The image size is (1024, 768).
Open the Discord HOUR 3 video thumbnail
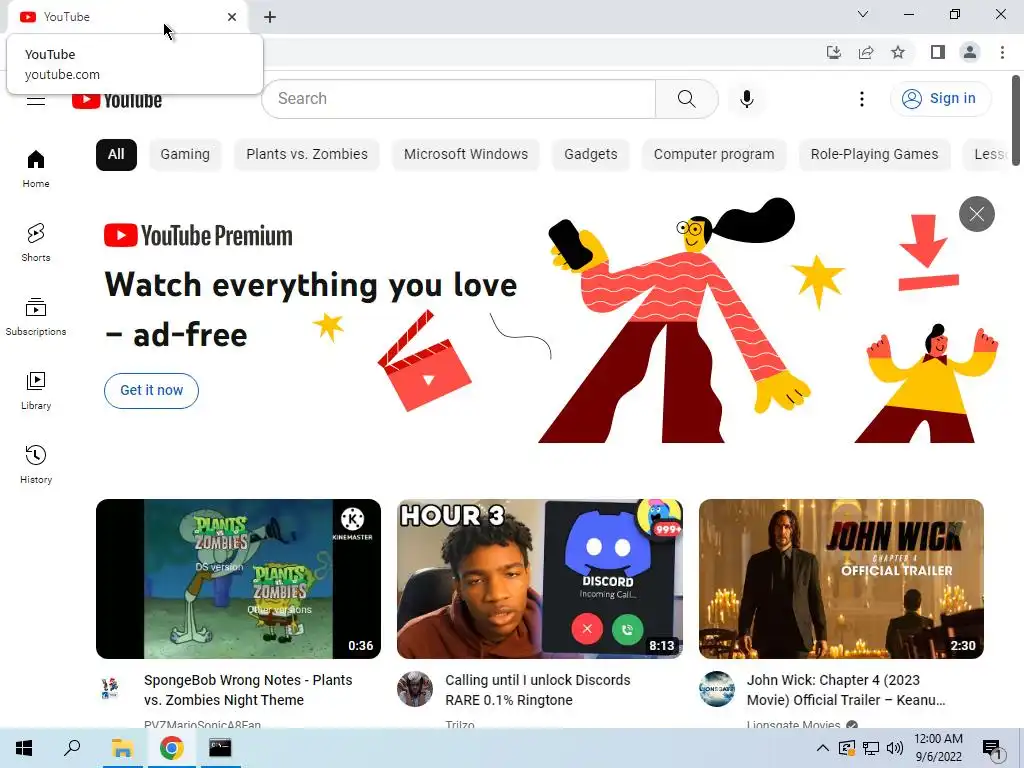[540, 579]
